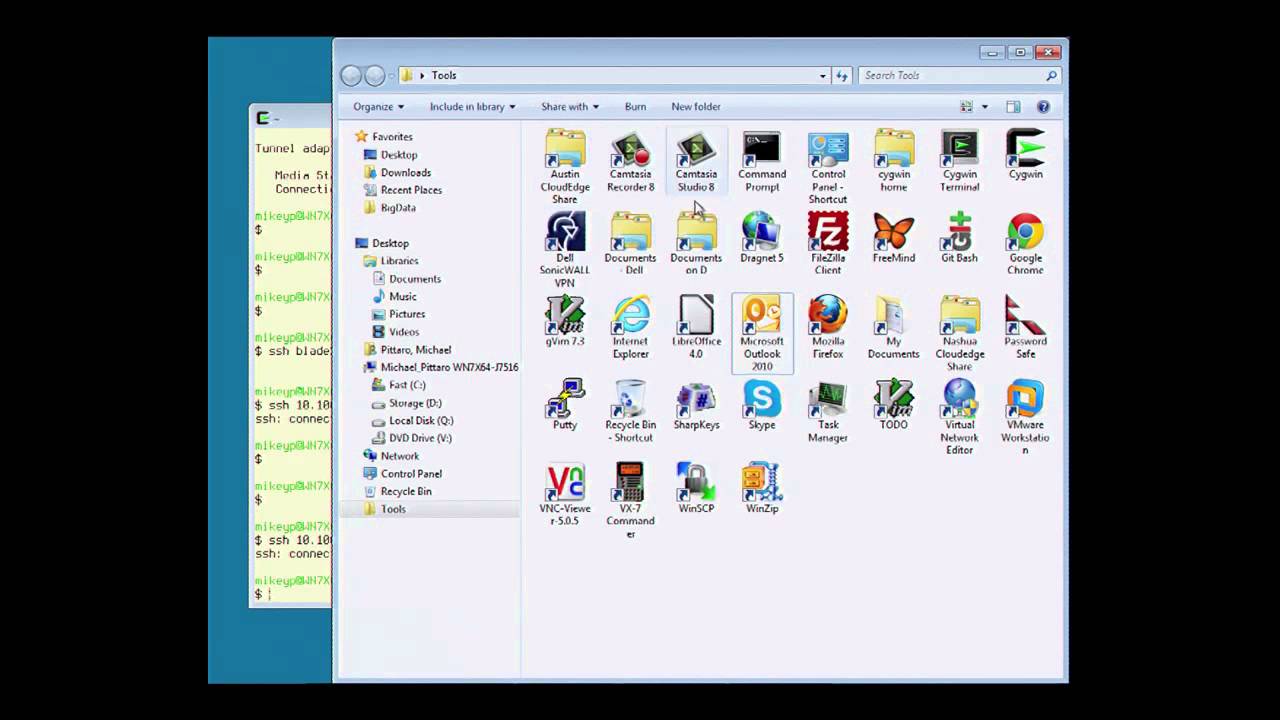Open the FileZilla Client shortcut
This screenshot has width=1280, height=720.
pos(828,244)
